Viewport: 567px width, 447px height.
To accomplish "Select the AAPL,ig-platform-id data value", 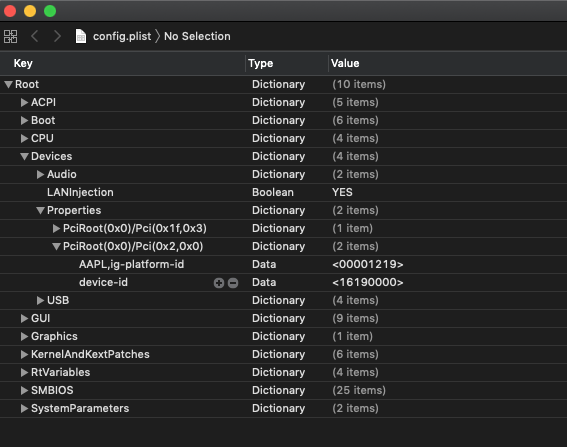I will (367, 264).
